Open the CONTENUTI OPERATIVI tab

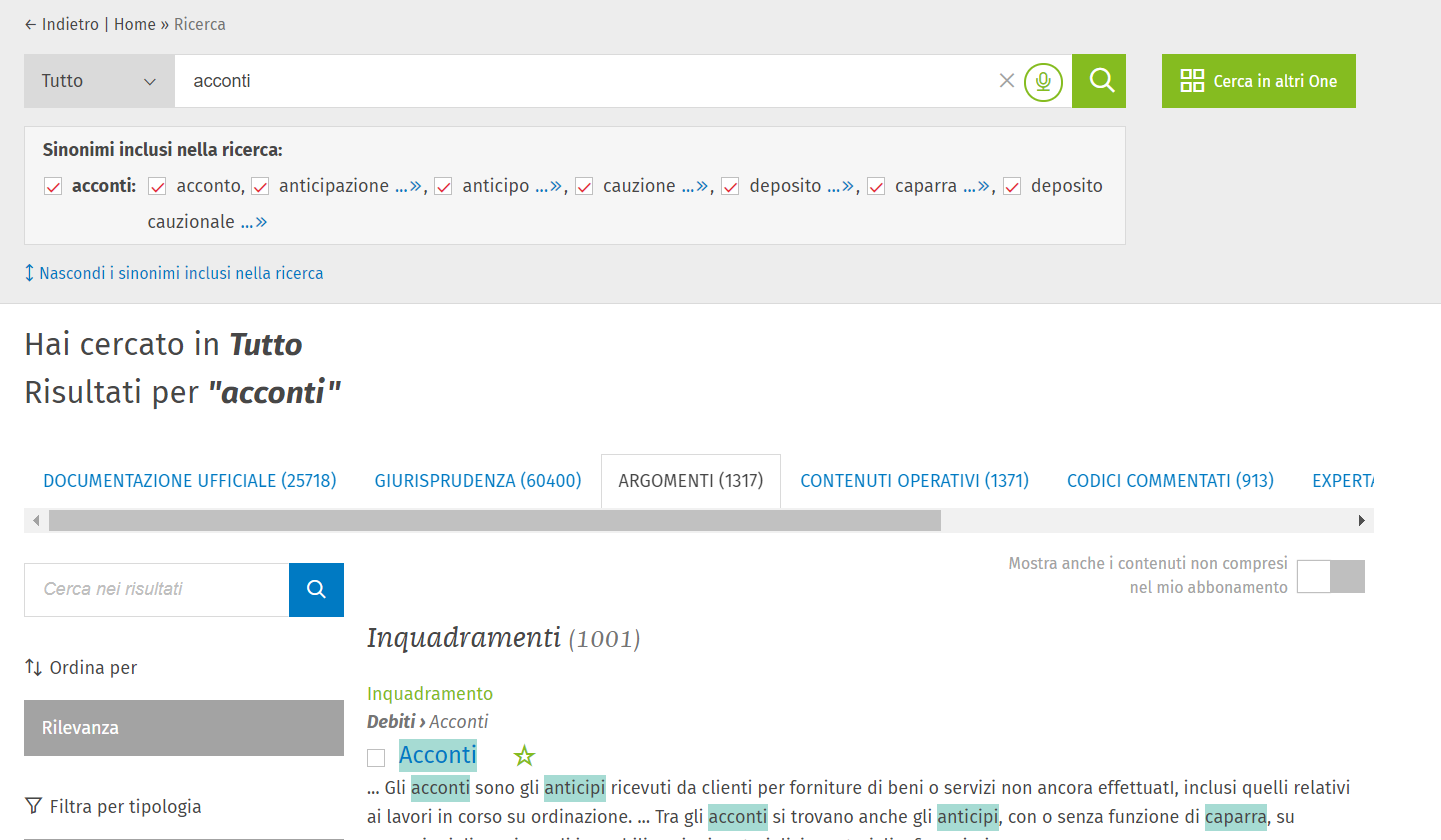pyautogui.click(x=914, y=481)
